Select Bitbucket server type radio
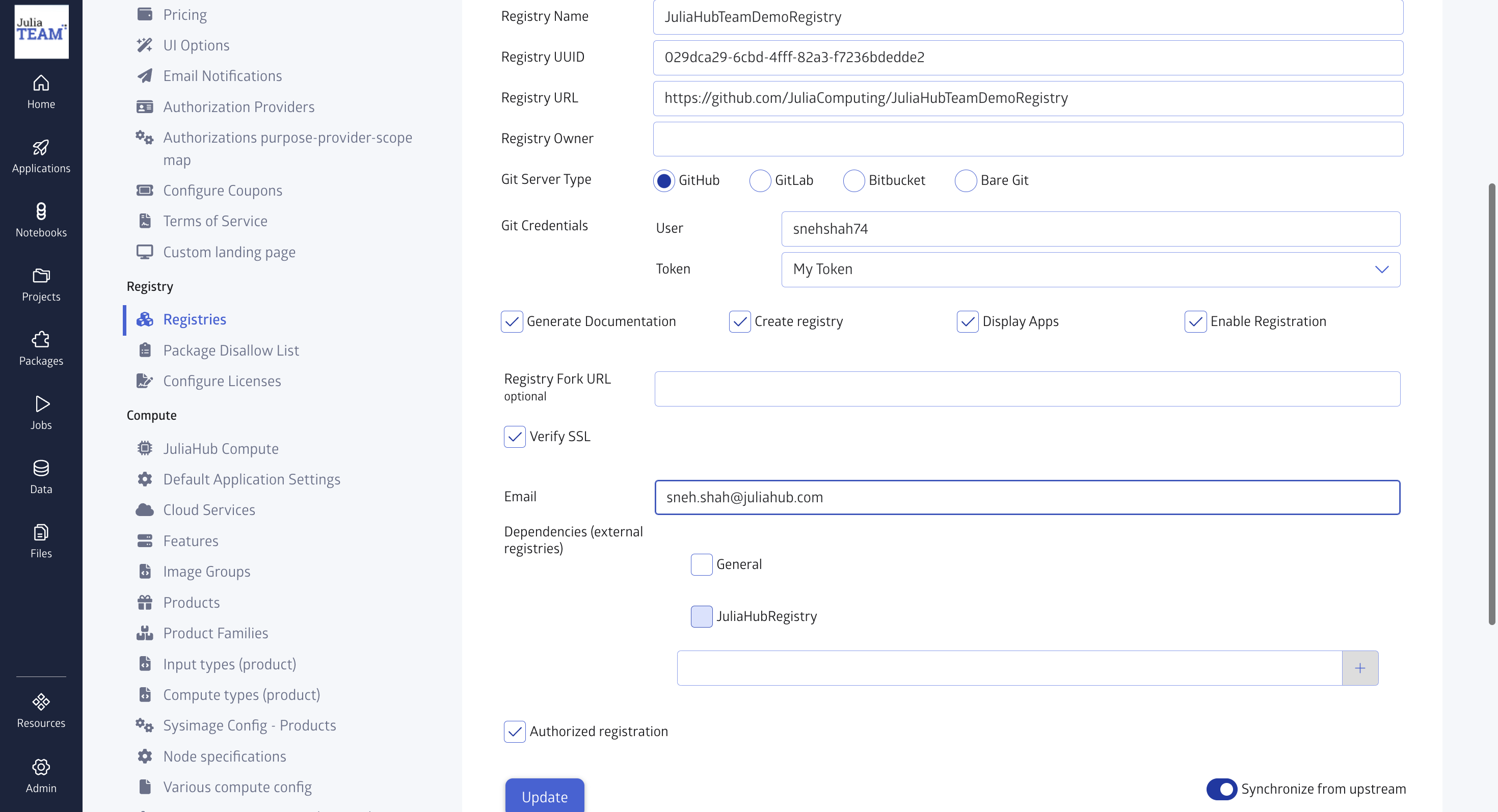 point(853,180)
